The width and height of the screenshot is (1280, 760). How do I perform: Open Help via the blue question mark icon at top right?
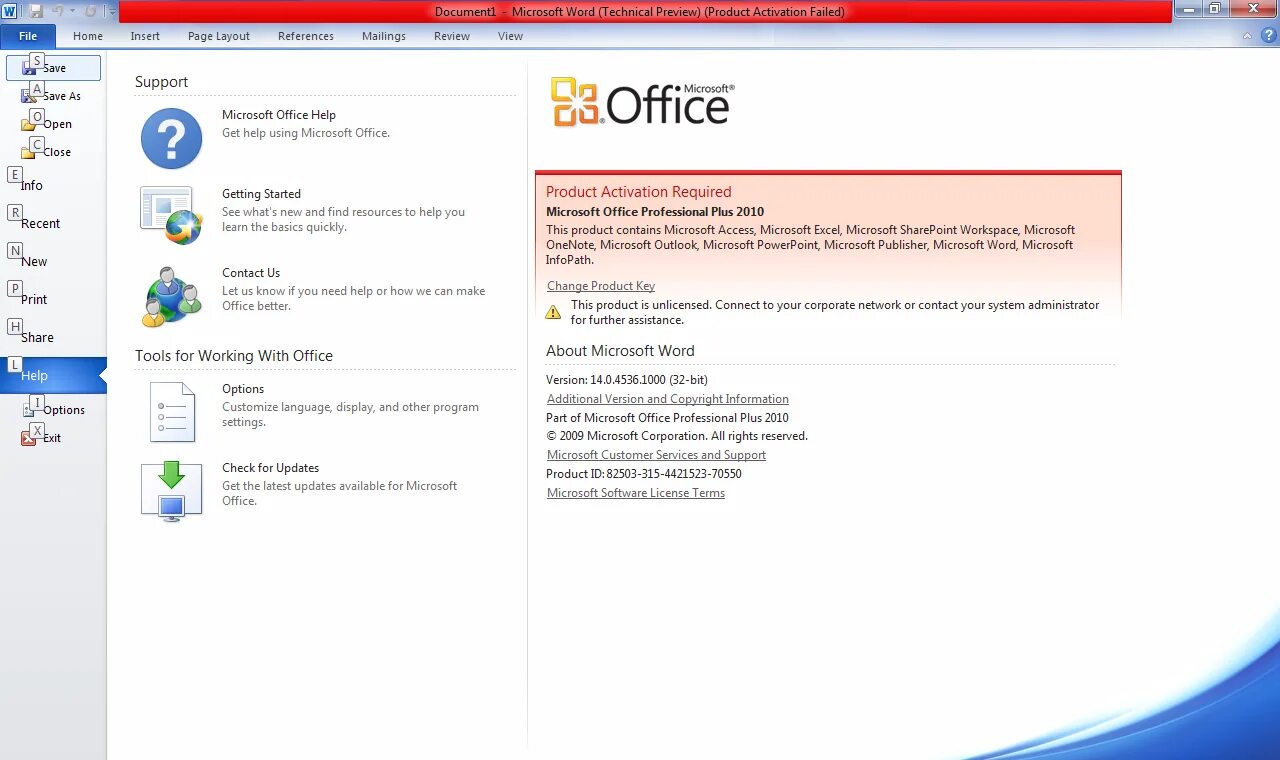[x=1269, y=36]
